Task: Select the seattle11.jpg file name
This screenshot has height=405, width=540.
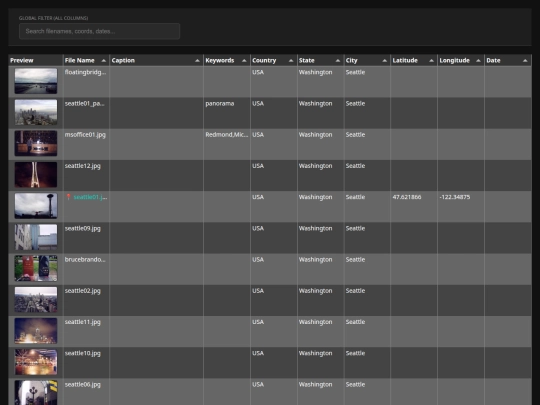Action: (83, 322)
